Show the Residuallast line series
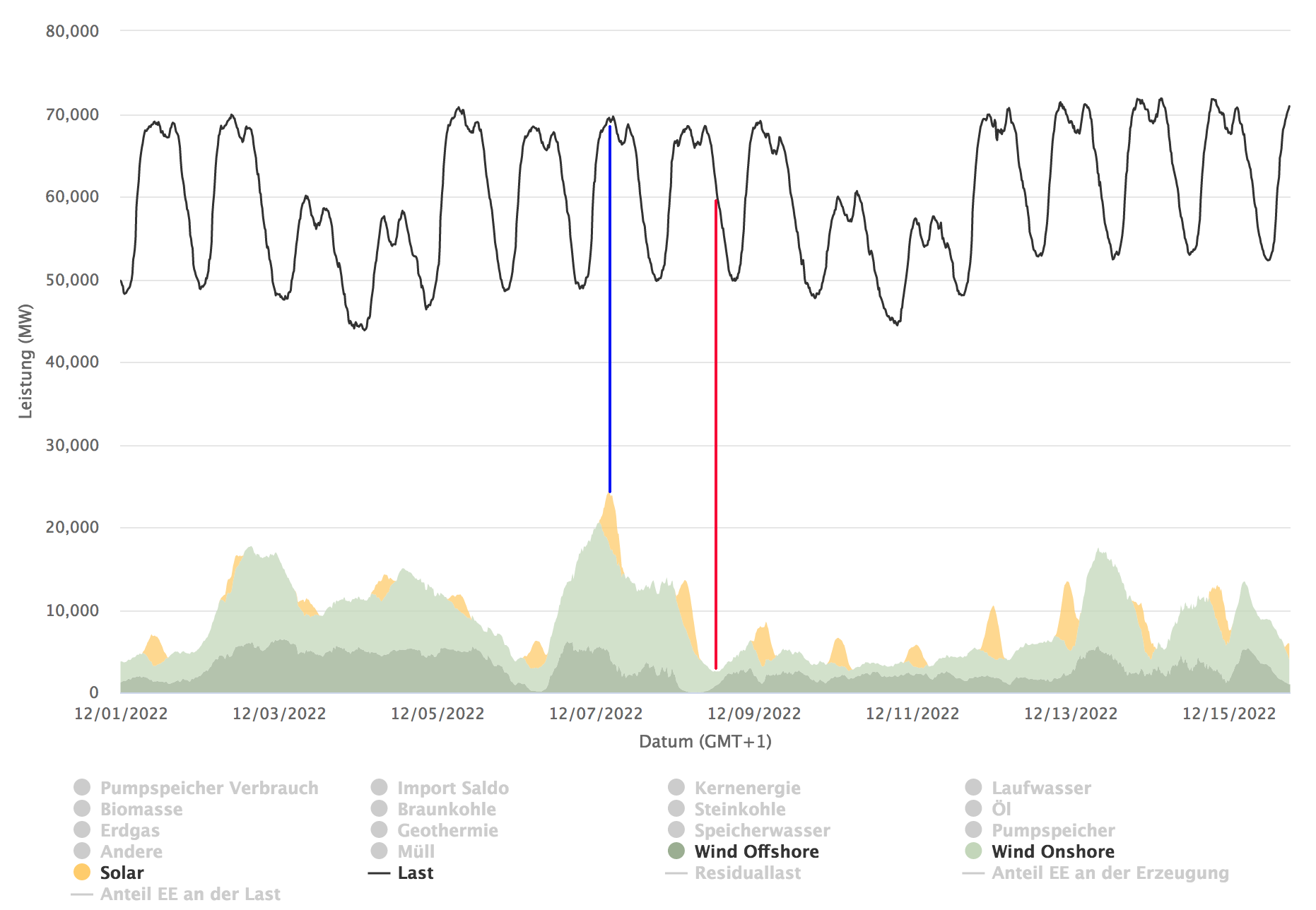The width and height of the screenshot is (1316, 910). [x=747, y=873]
